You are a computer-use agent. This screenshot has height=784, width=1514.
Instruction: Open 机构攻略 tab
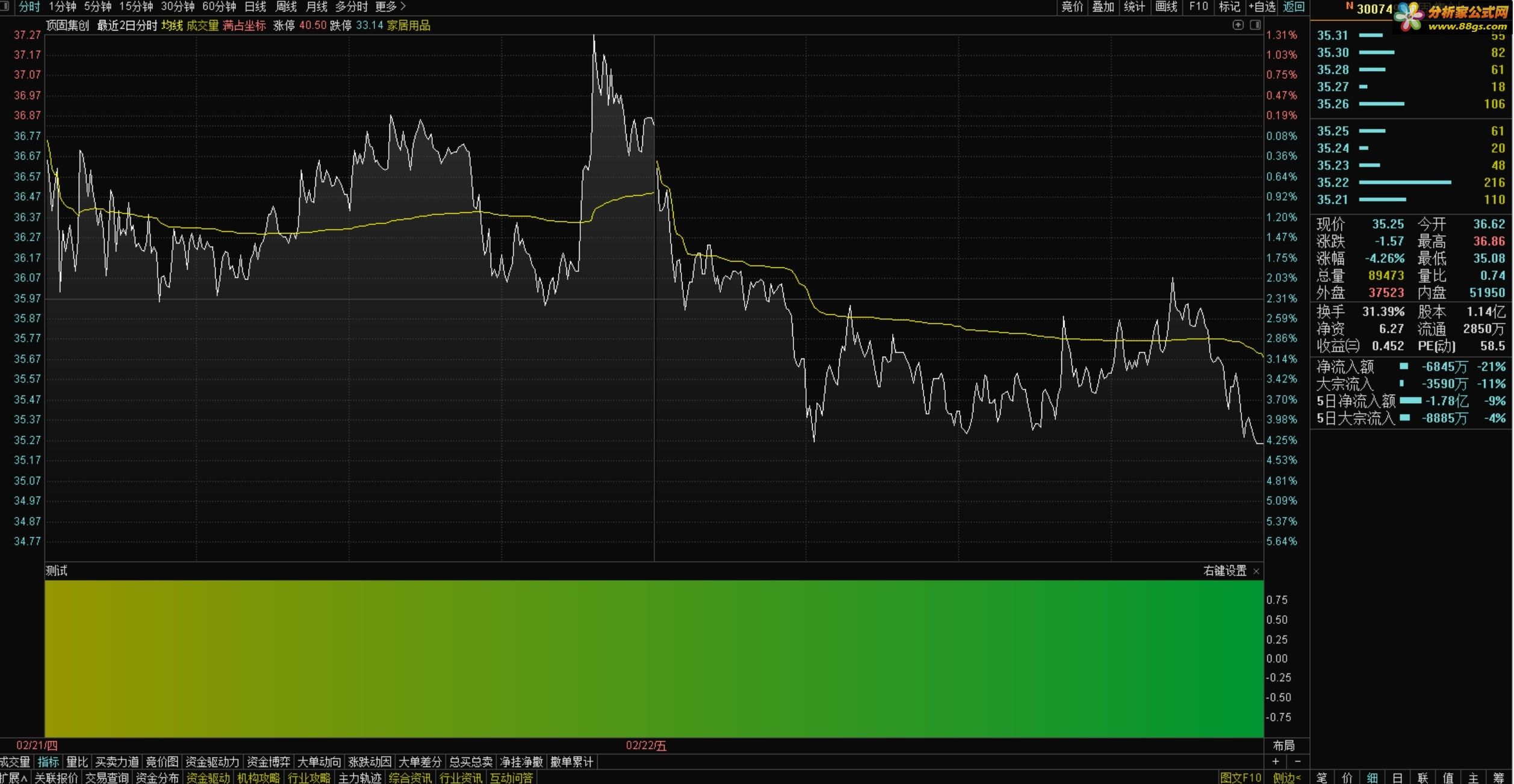(x=258, y=777)
